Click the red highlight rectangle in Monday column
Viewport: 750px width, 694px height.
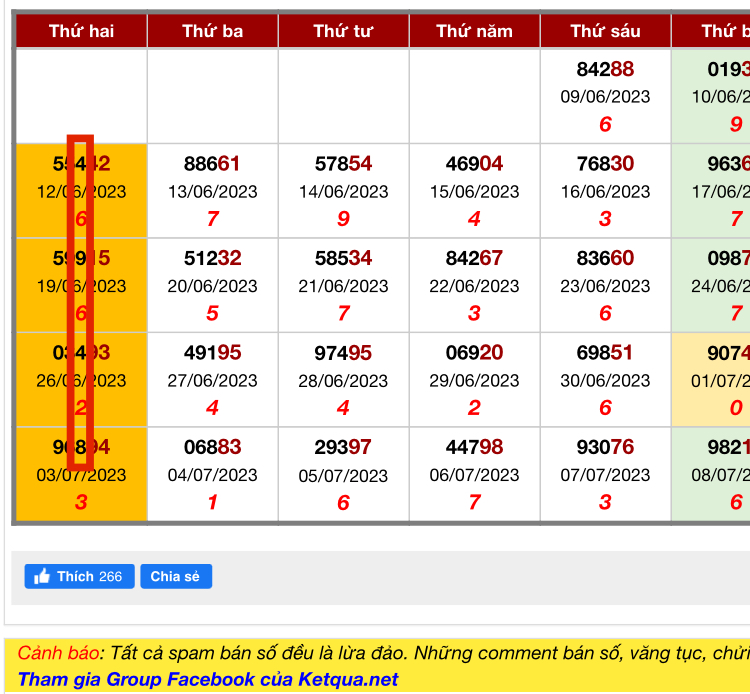pos(80,302)
